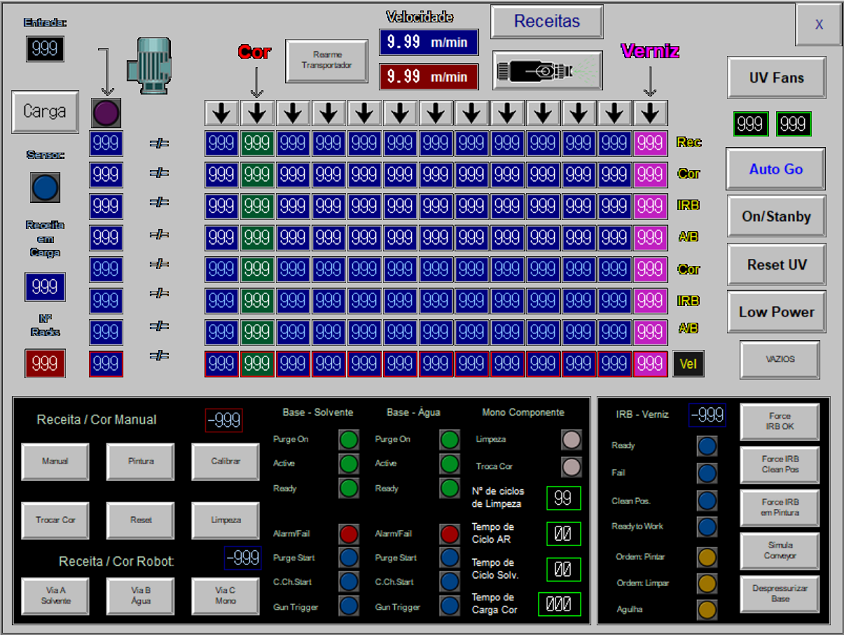Toggle the Low Power mode
This screenshot has width=844, height=635.
coord(776,312)
